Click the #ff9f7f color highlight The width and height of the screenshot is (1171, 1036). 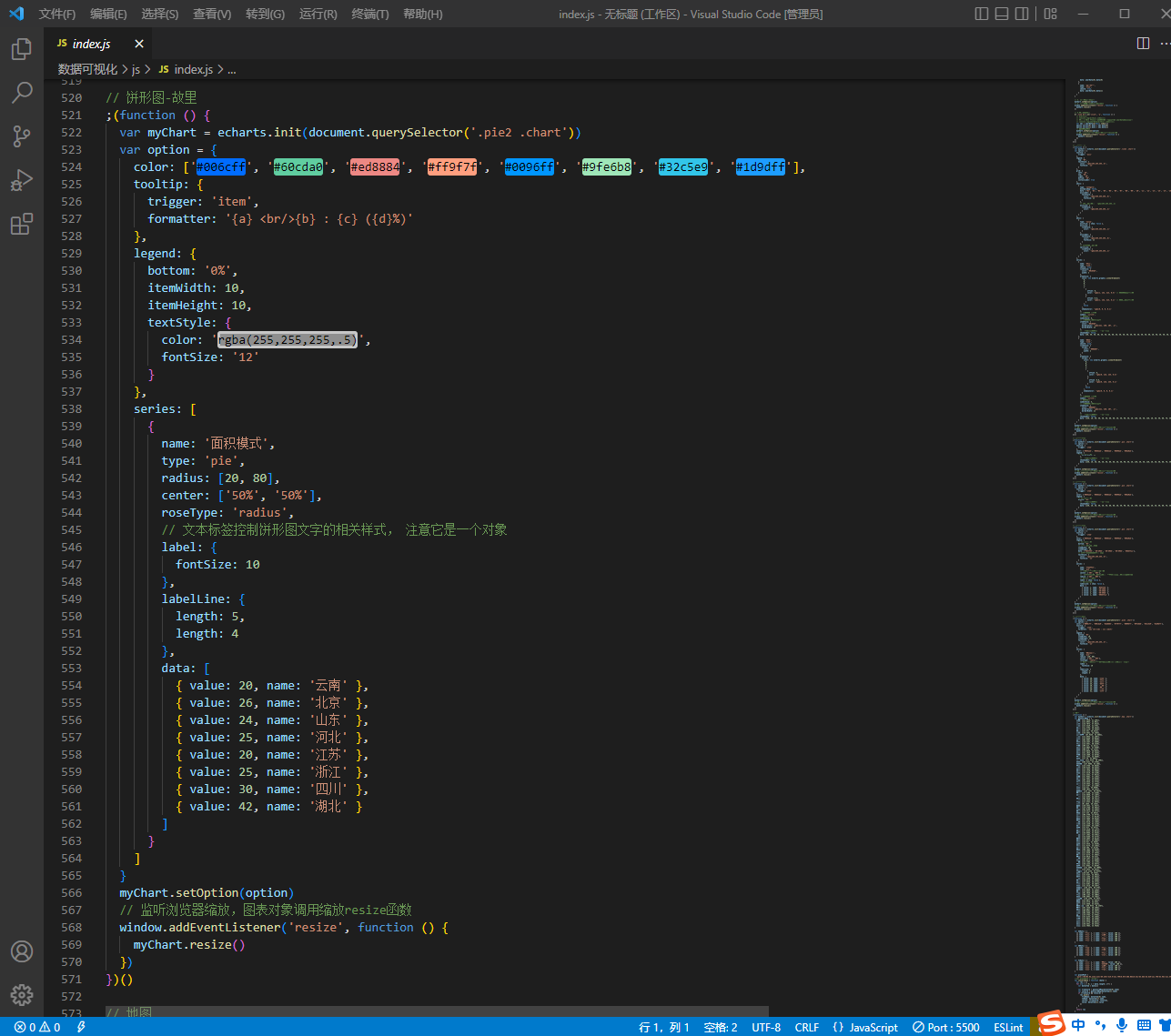452,167
